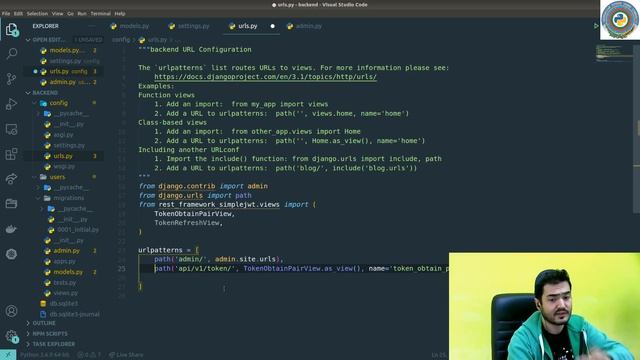The image size is (640, 360).
Task: Open the Docker view icon
Action: tap(11, 229)
